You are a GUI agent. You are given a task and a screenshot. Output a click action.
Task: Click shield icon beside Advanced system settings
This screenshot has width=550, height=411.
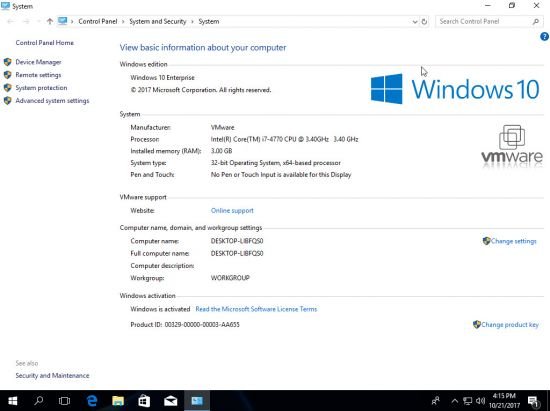tap(8, 101)
